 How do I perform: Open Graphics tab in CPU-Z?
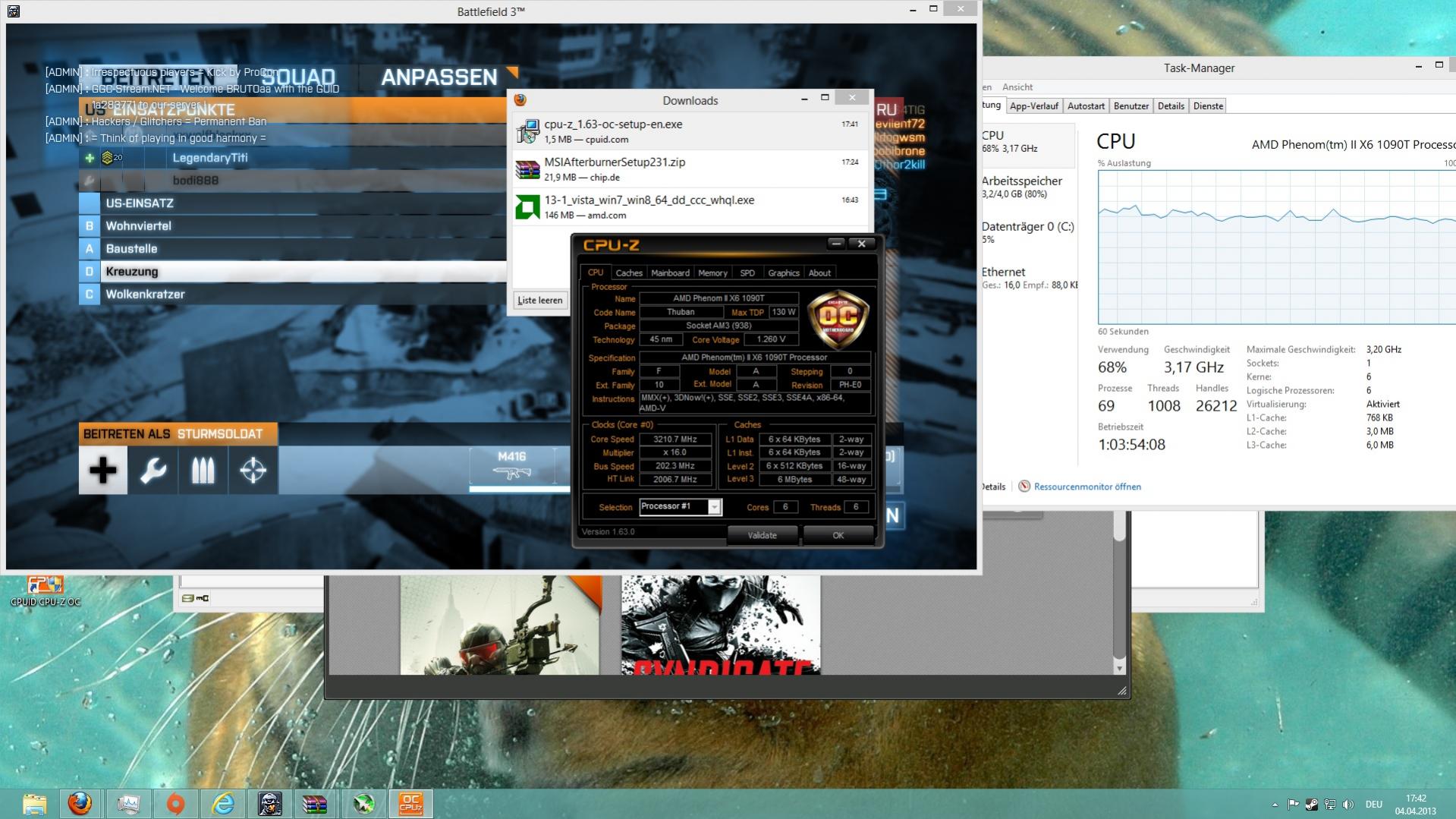pos(784,273)
